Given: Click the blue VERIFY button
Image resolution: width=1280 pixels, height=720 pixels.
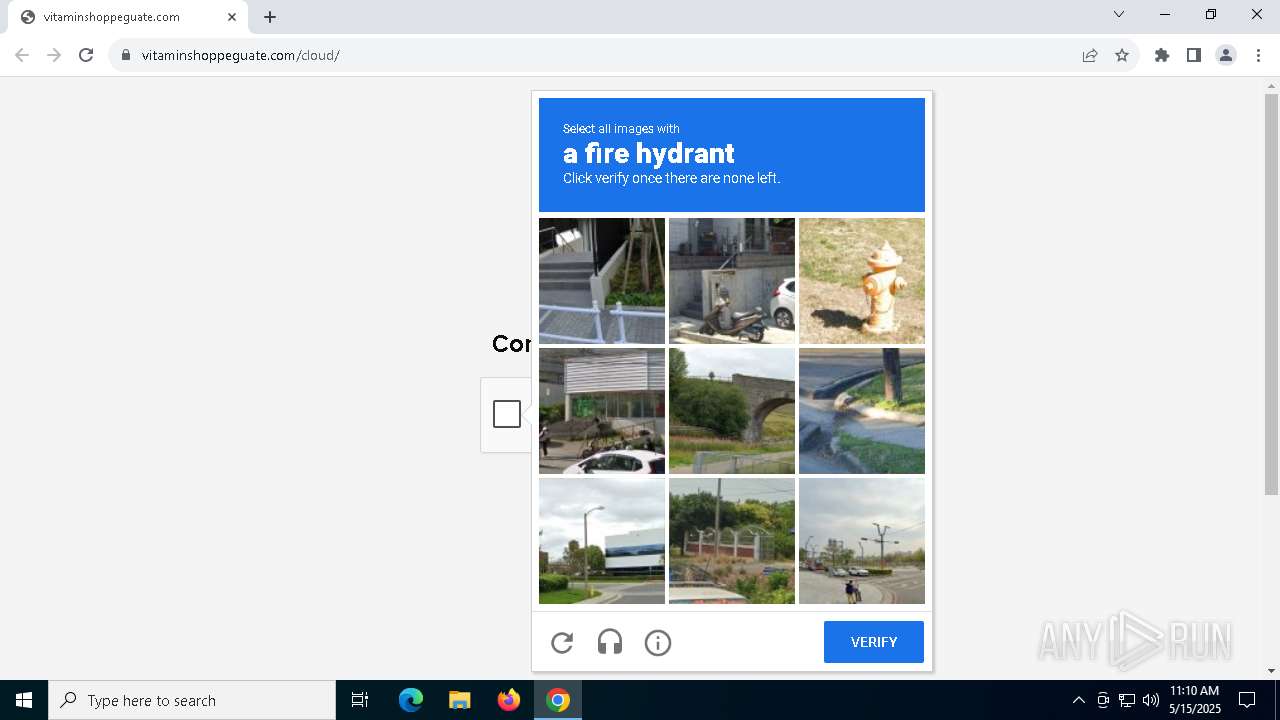Looking at the screenshot, I should pos(874,642).
